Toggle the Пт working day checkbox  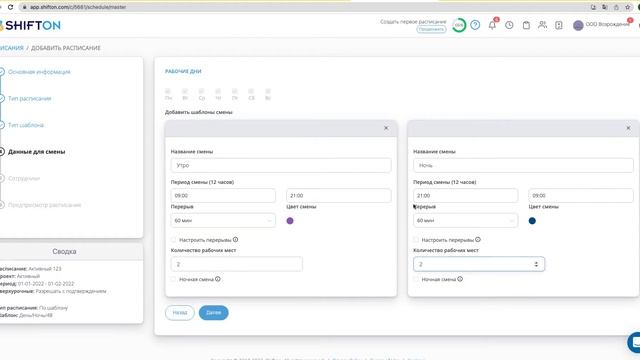click(x=235, y=91)
